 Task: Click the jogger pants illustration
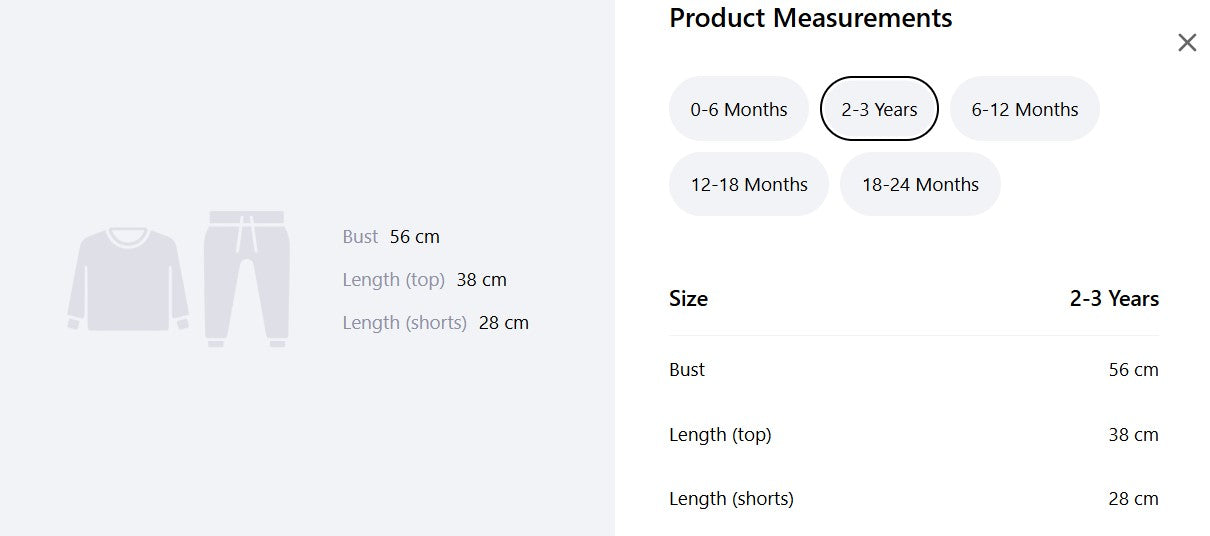[x=247, y=279]
